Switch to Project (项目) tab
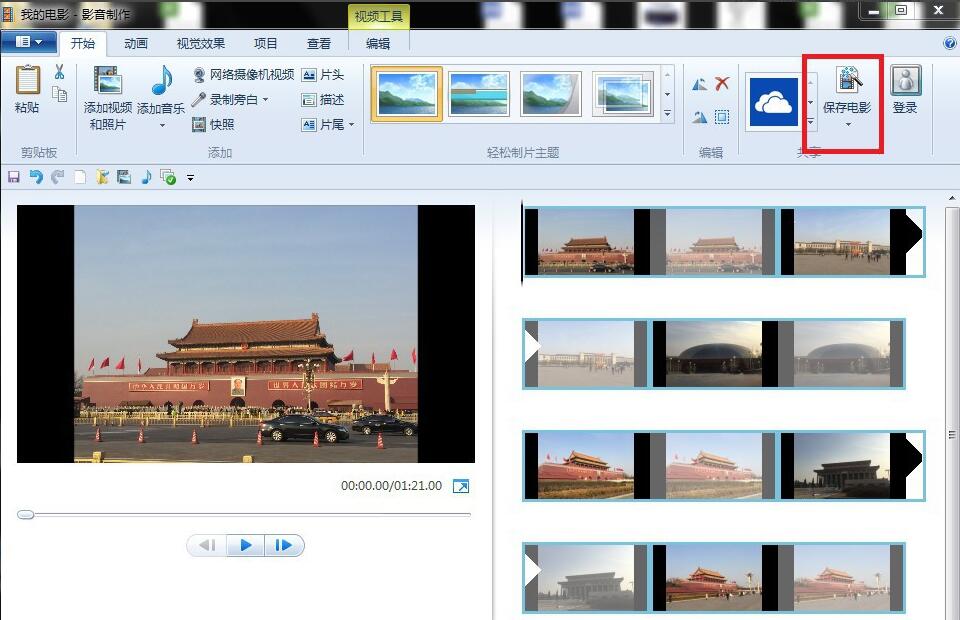 266,43
